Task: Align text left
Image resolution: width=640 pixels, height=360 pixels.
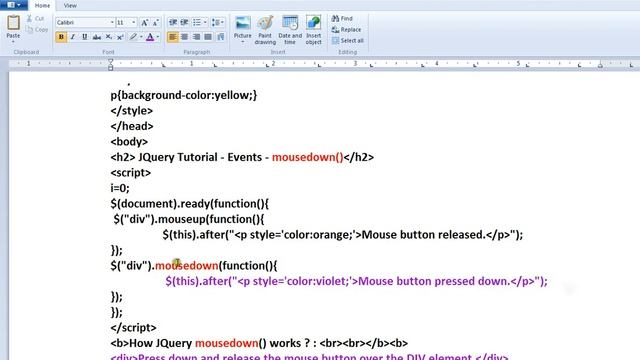Action: [x=173, y=37]
